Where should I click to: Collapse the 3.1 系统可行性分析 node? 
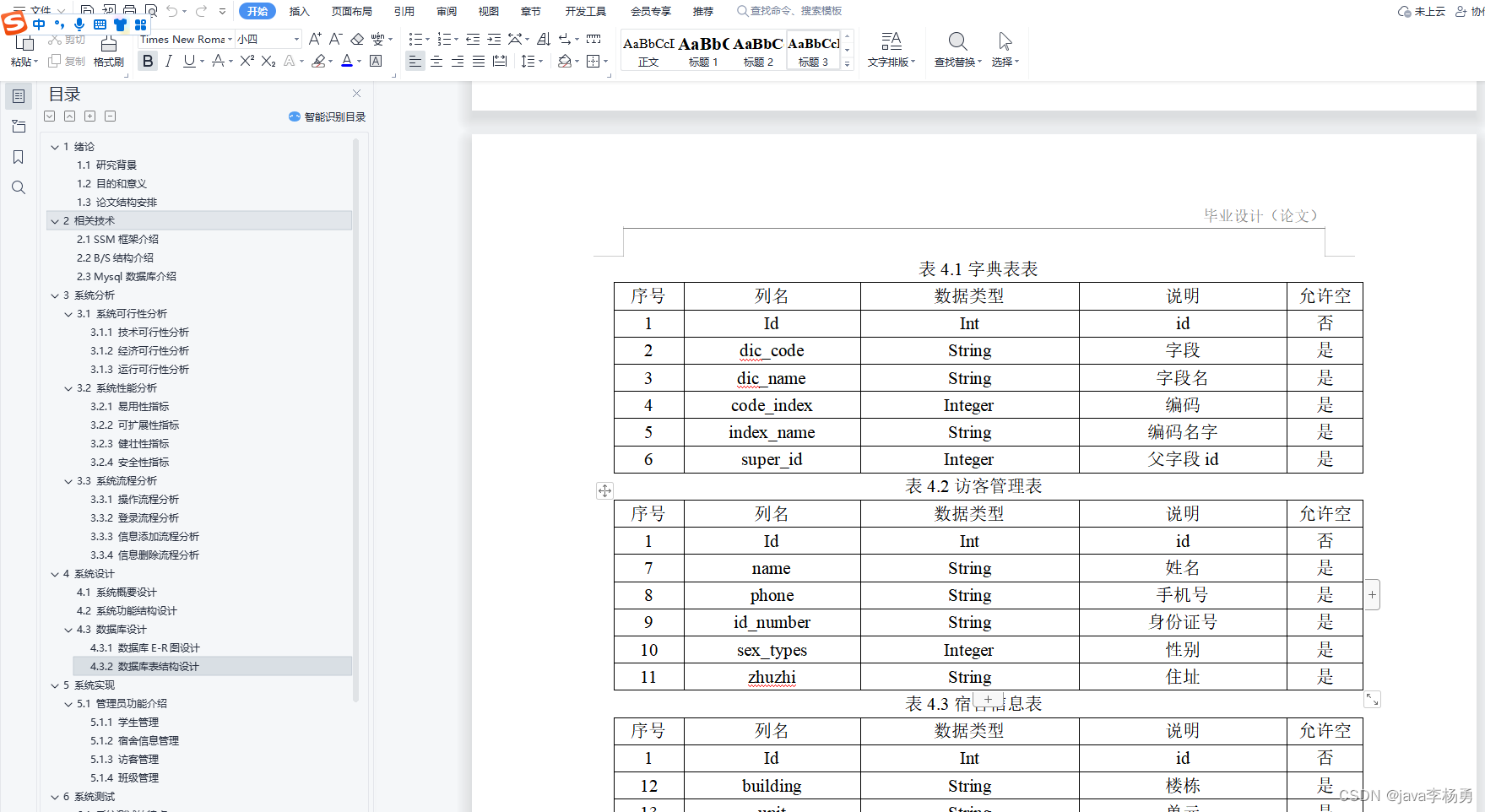[68, 314]
